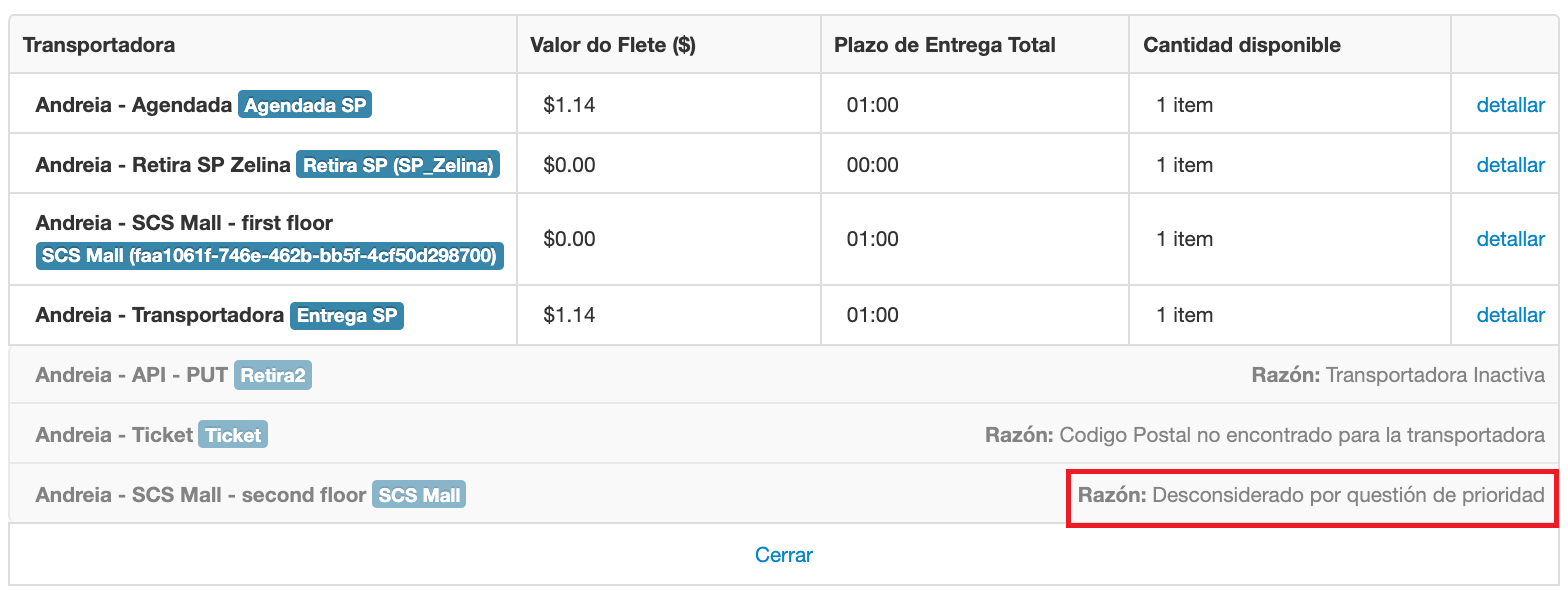Click the Cerrar link
The width and height of the screenshot is (1568, 596).
[x=783, y=554]
